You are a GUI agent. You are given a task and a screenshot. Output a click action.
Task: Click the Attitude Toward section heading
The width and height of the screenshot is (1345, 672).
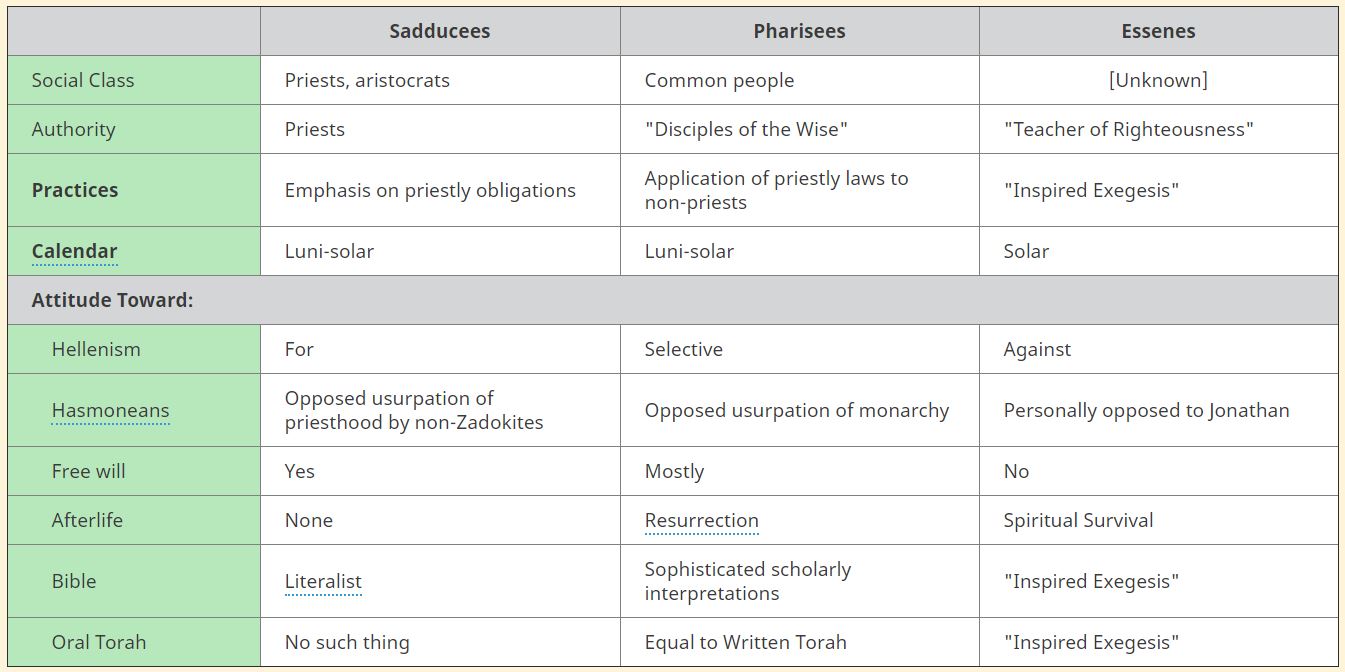tap(112, 300)
